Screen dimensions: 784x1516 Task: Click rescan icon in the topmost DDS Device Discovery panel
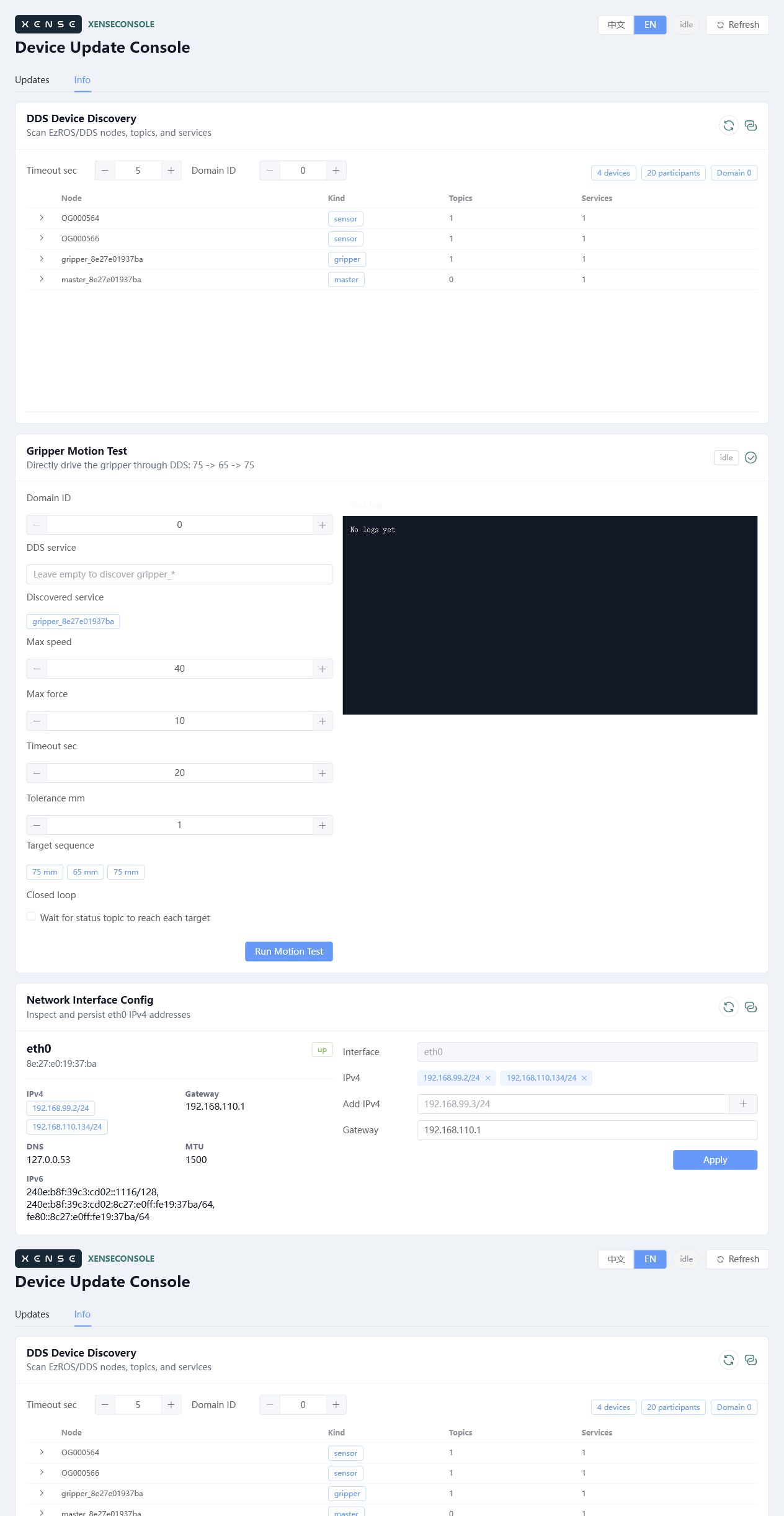click(729, 125)
